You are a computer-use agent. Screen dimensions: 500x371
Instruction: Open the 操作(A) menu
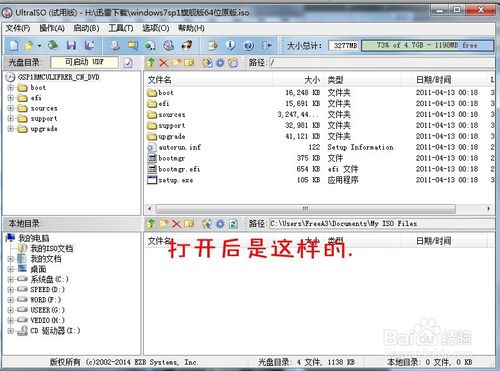[52, 28]
